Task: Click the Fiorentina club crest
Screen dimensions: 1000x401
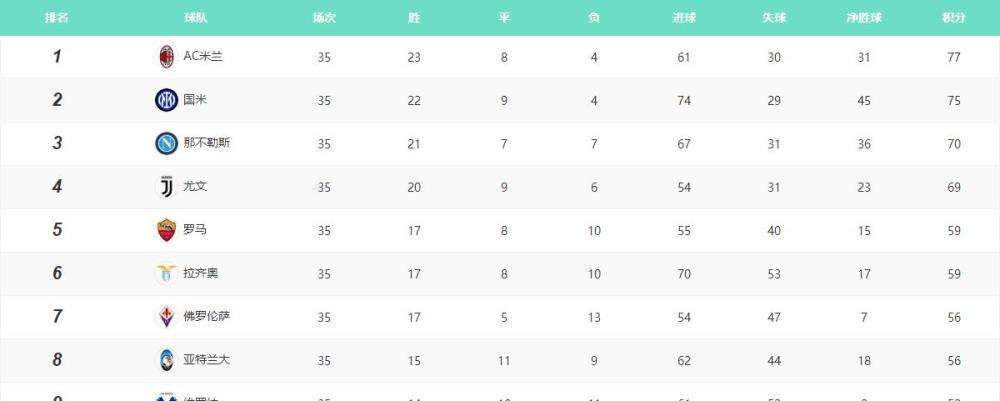Action: [166, 317]
